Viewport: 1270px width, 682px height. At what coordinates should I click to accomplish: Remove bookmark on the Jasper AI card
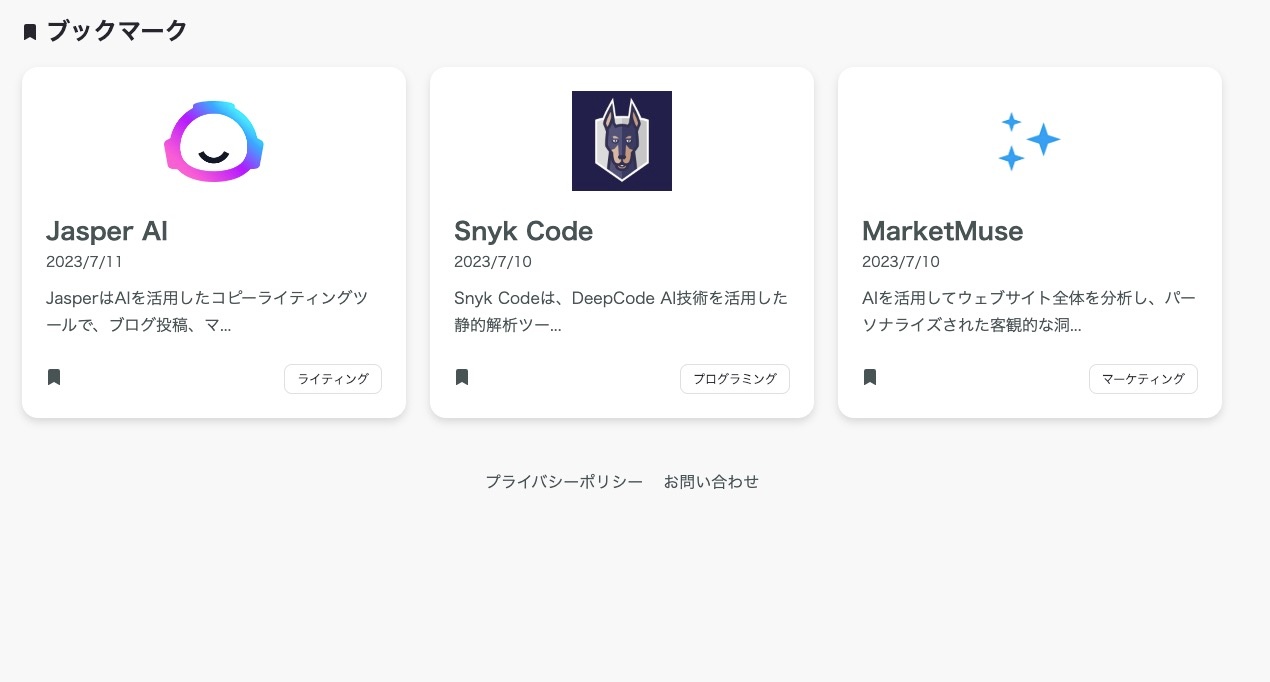pos(54,377)
